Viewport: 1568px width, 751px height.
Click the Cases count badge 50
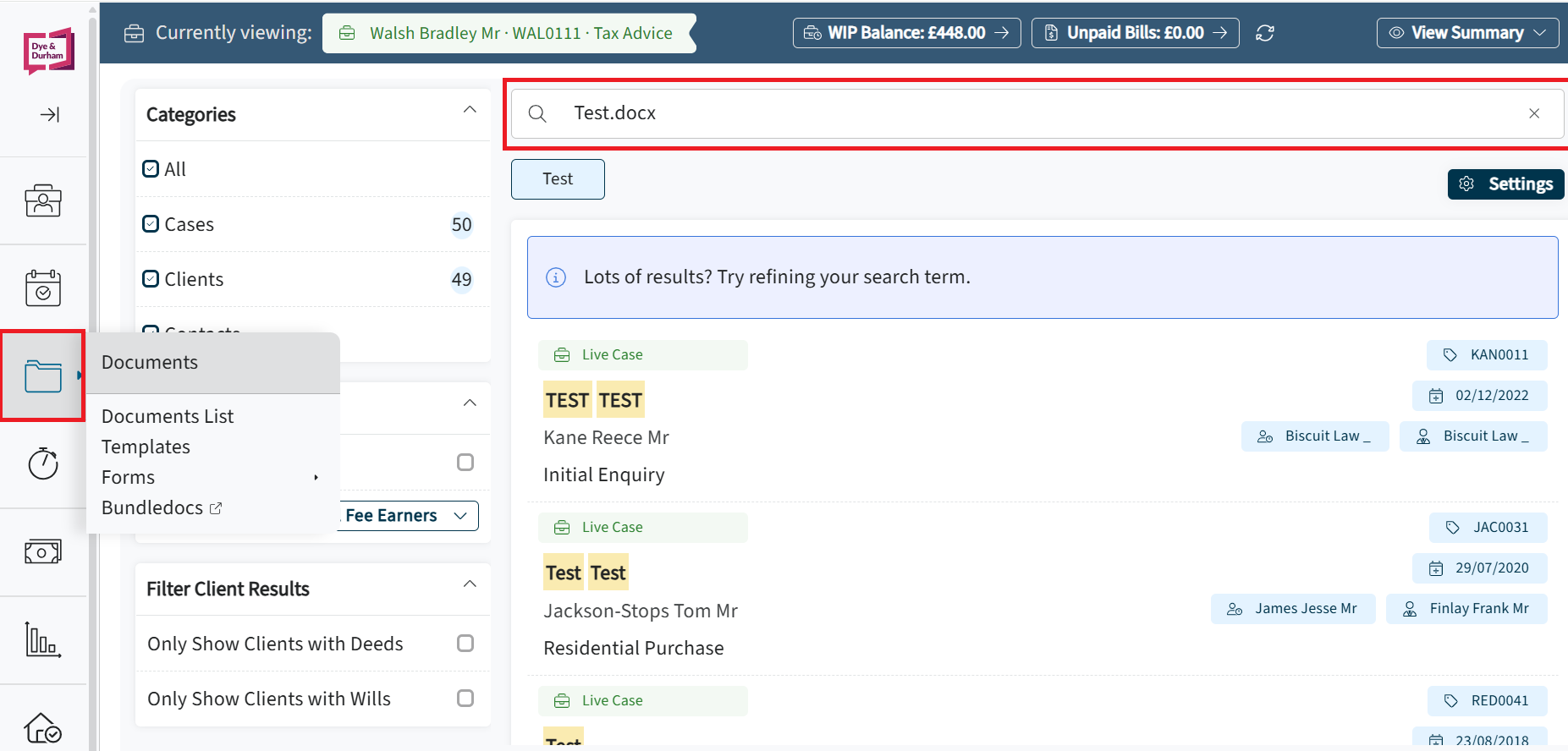pos(462,225)
